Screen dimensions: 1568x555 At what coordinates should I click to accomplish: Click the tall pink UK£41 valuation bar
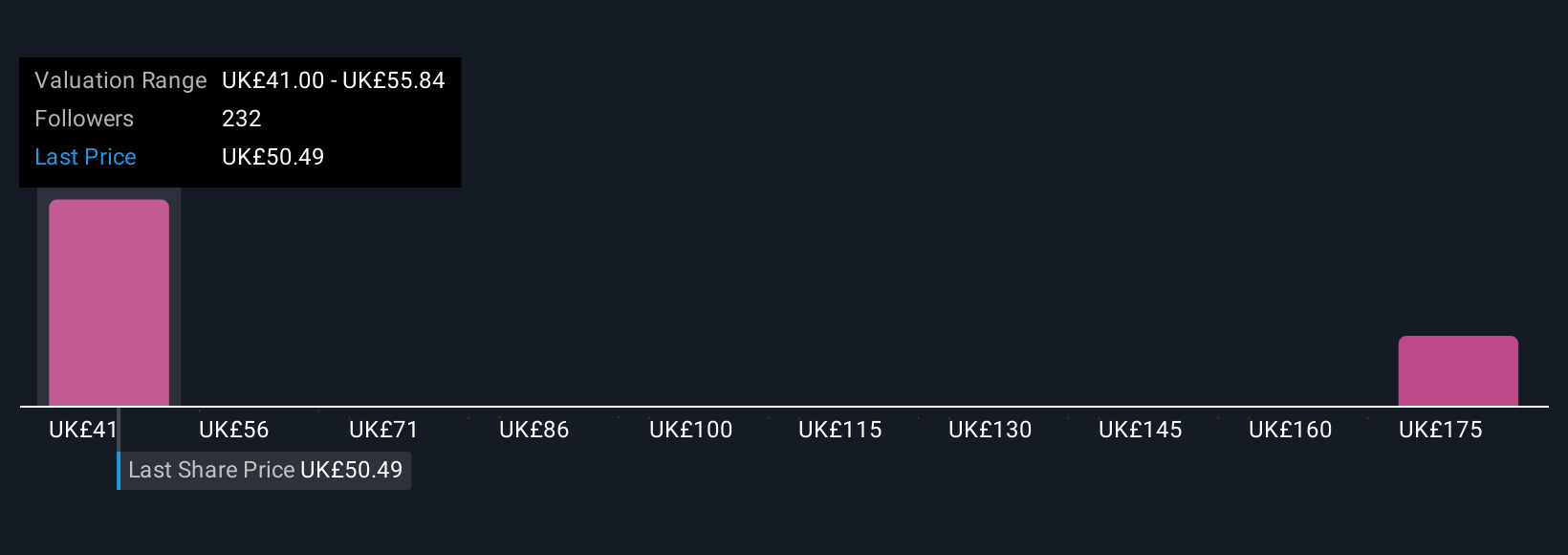coord(109,302)
